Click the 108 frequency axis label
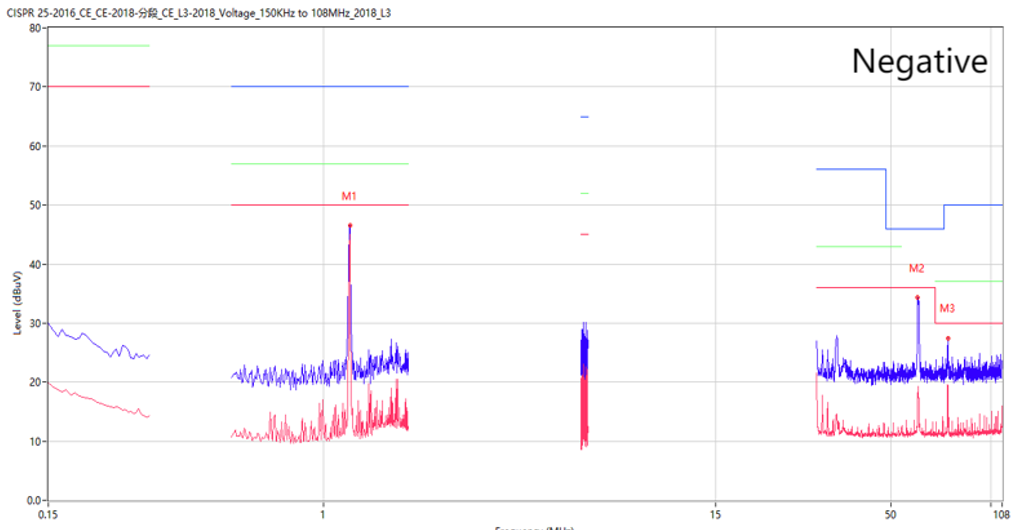The height and width of the screenshot is (530, 1021). 1001,514
